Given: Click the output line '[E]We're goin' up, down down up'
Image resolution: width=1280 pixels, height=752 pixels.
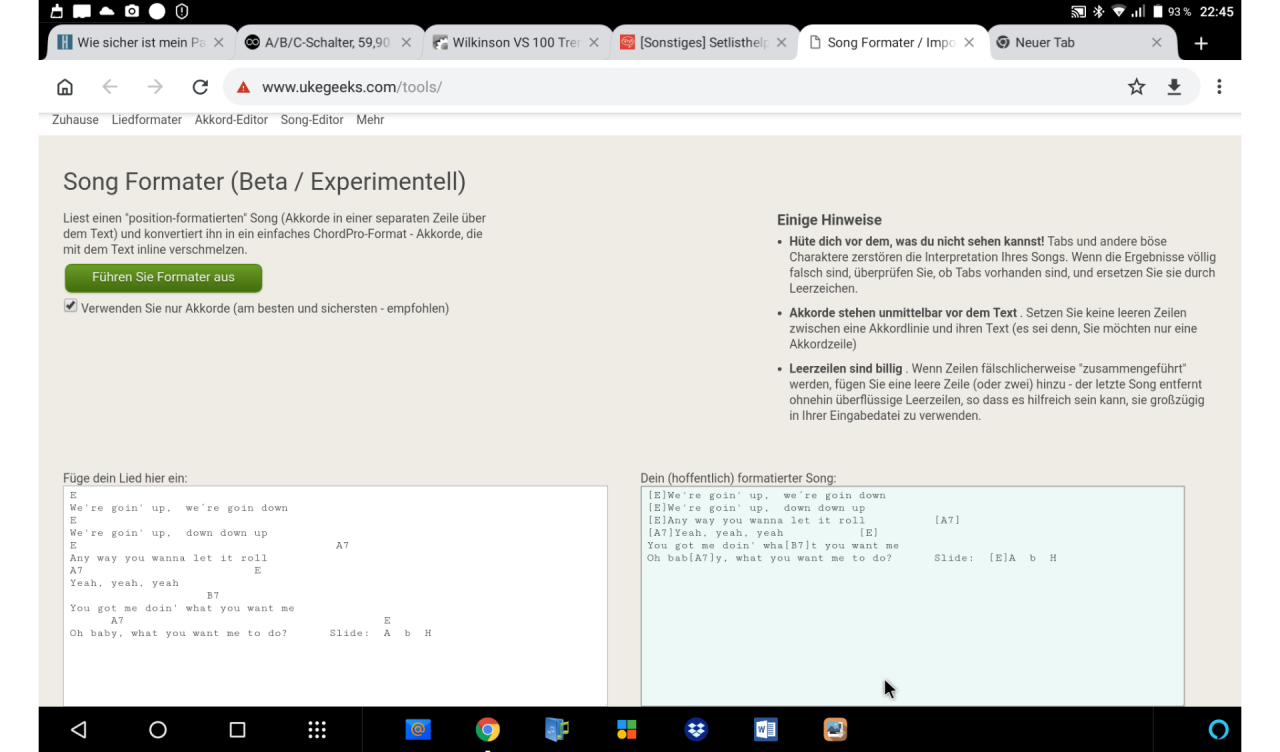Looking at the screenshot, I should click(x=756, y=508).
